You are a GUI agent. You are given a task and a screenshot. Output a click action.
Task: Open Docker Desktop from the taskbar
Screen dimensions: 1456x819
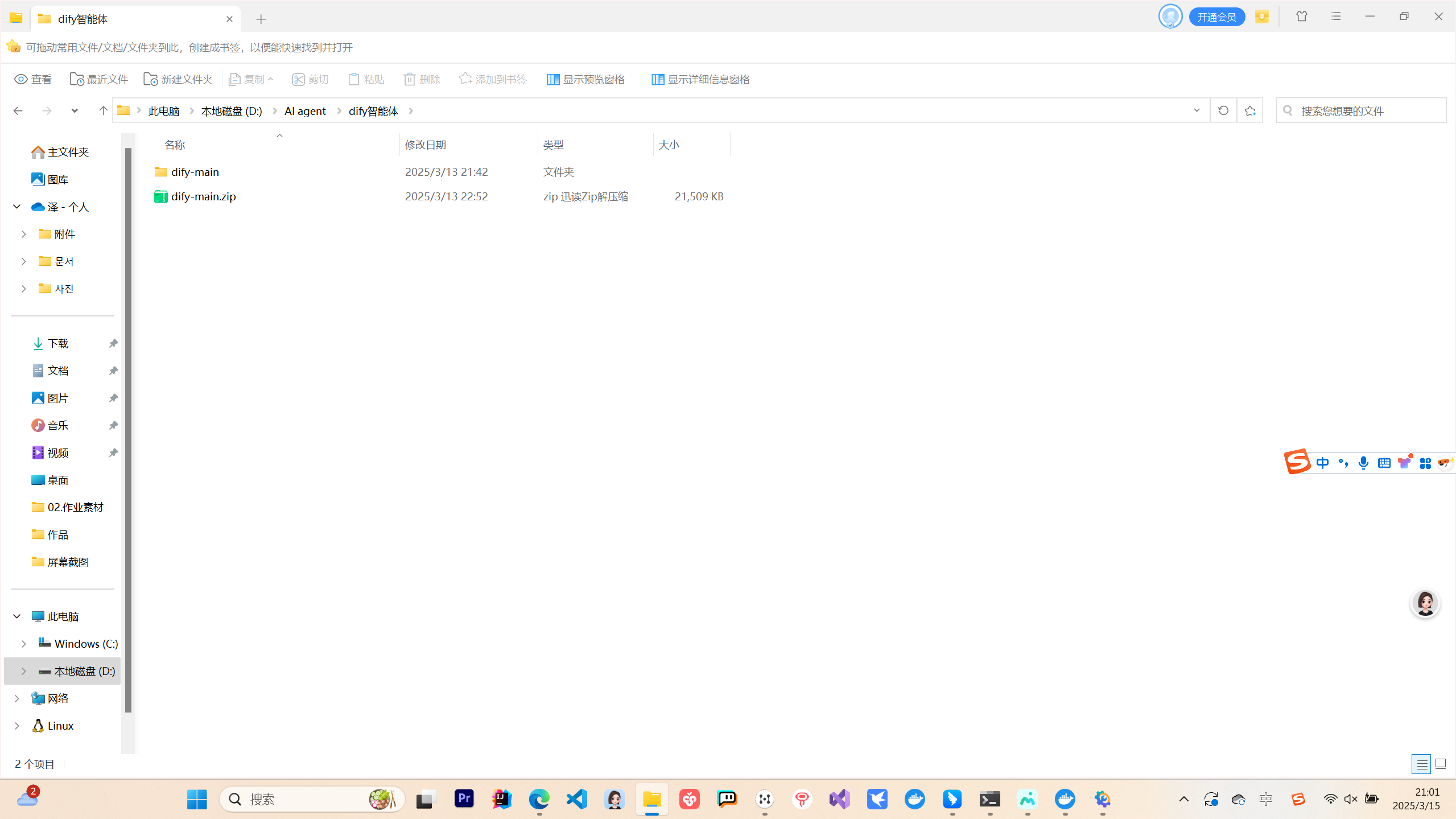pos(914,799)
